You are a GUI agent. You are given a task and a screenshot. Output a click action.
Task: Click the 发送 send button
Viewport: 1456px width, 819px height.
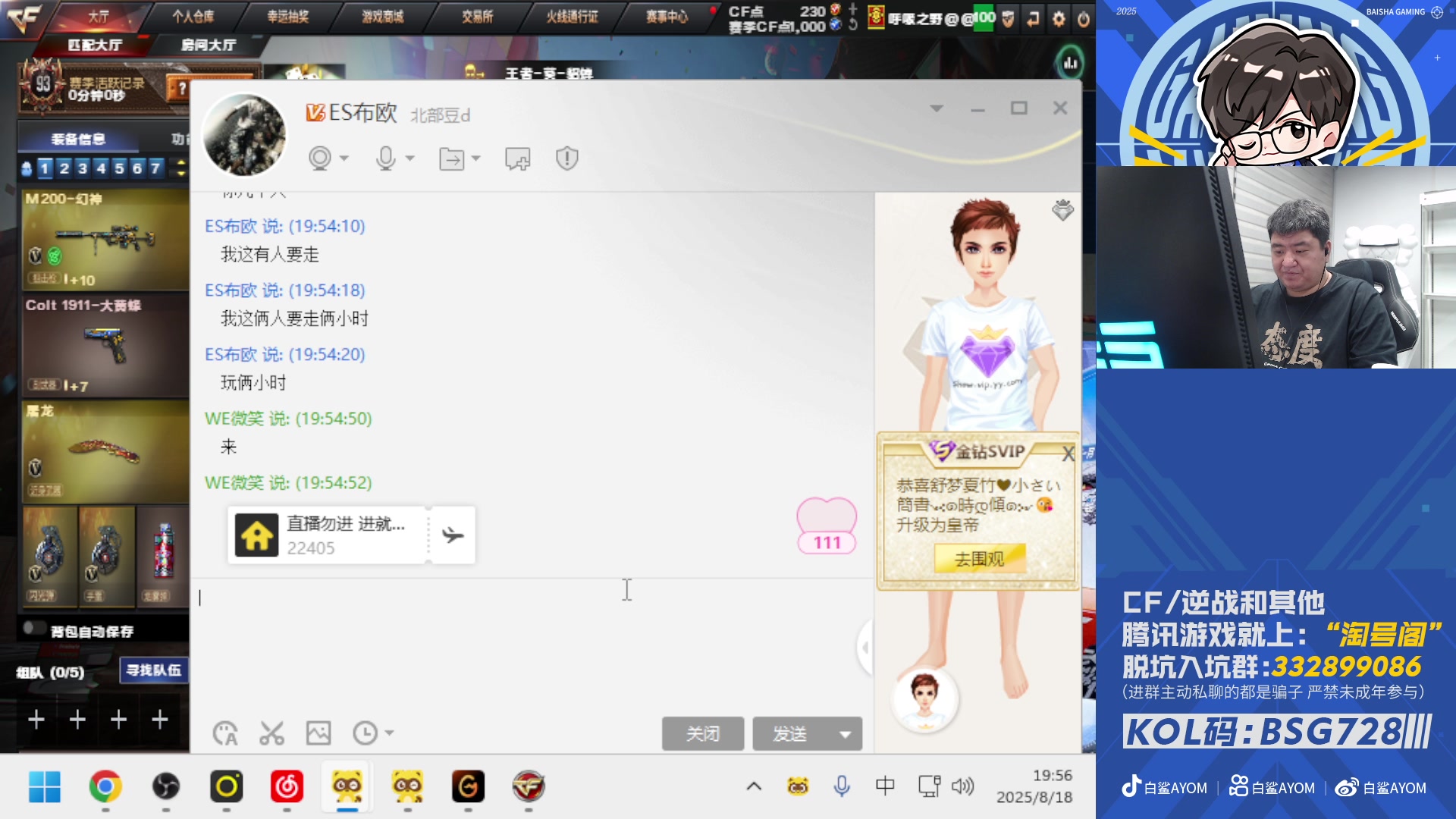[x=790, y=734]
